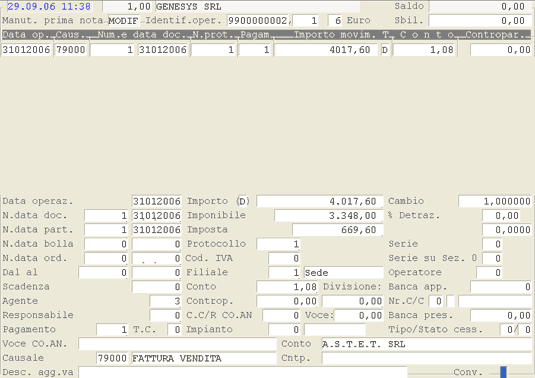This screenshot has width=535, height=378.
Task: Click the Identif.oper. 9900000002 field
Action: click(258, 20)
